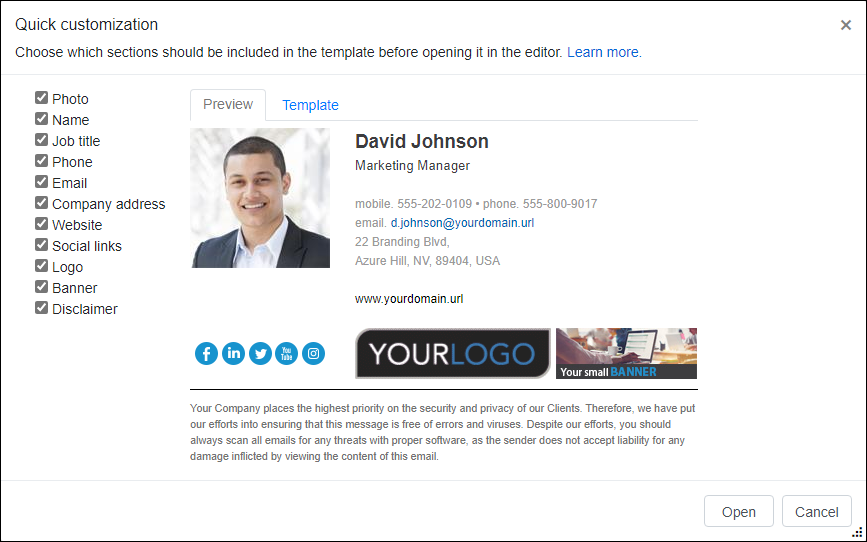Uncheck the Banner checkbox
Viewport: 867px width, 542px height.
coord(41,287)
